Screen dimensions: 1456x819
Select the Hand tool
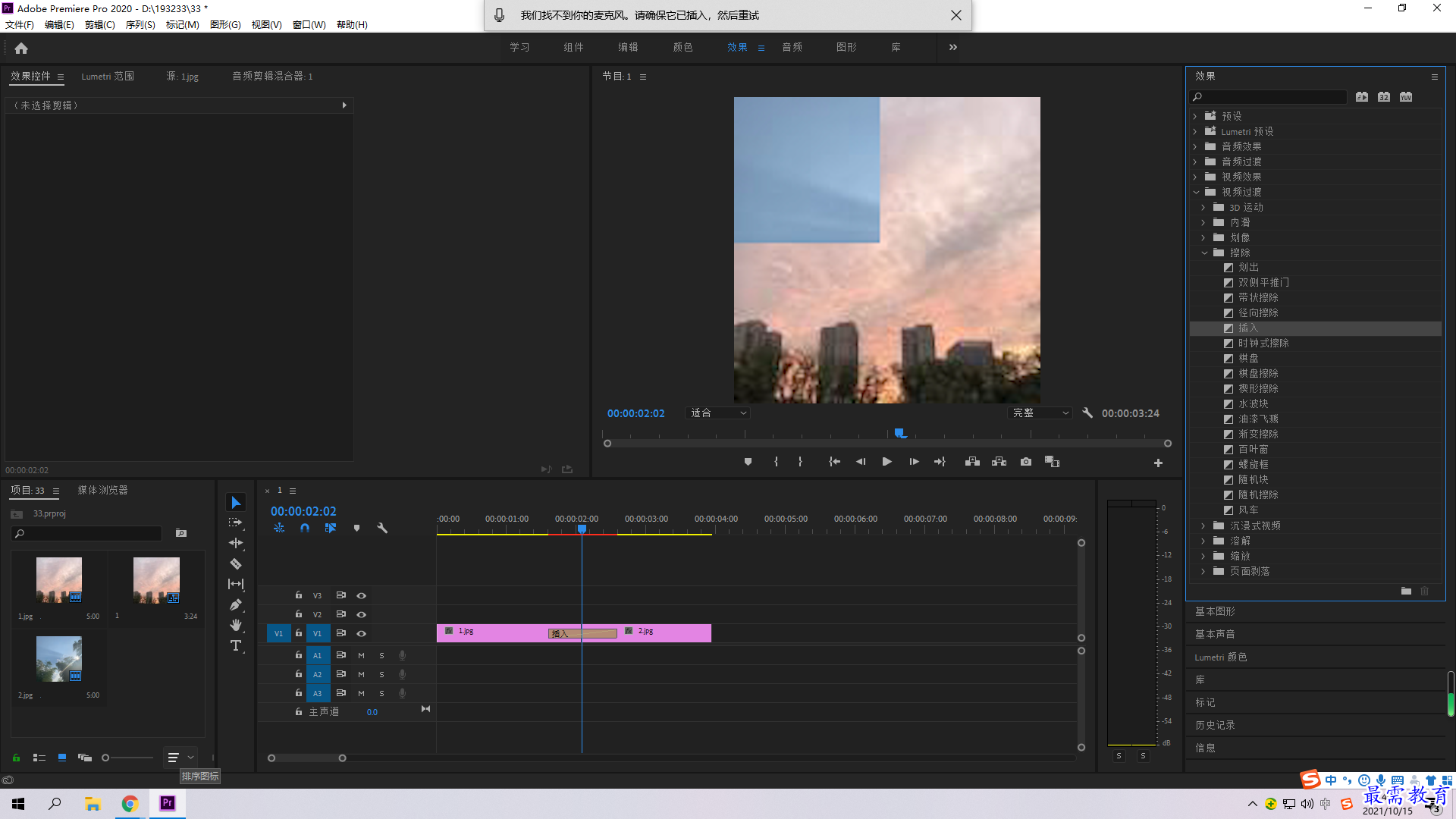click(236, 625)
